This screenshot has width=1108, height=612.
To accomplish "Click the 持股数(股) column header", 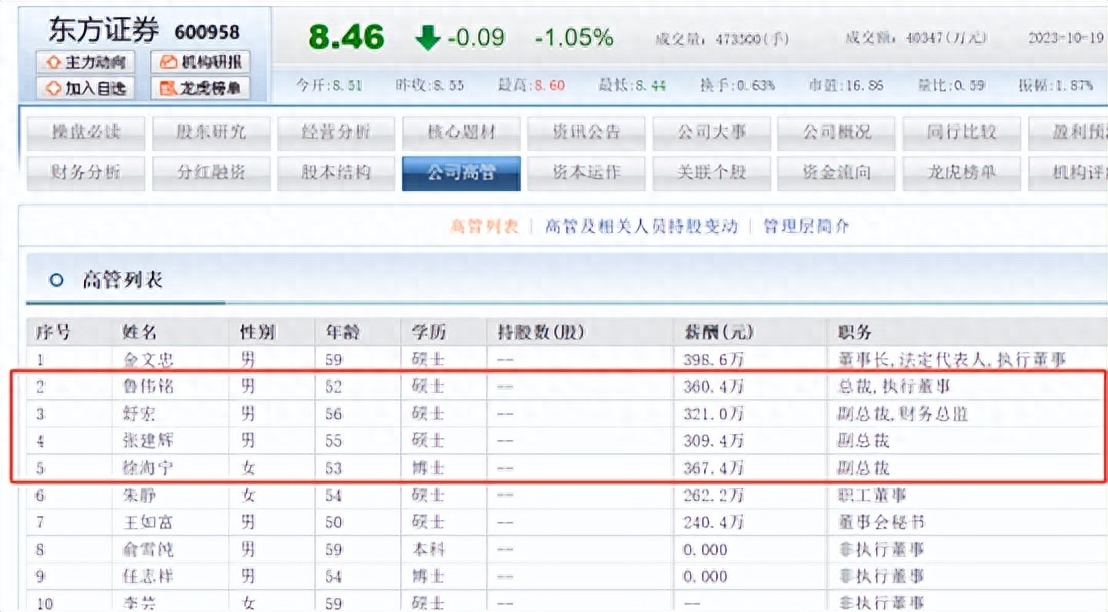I will point(541,332).
